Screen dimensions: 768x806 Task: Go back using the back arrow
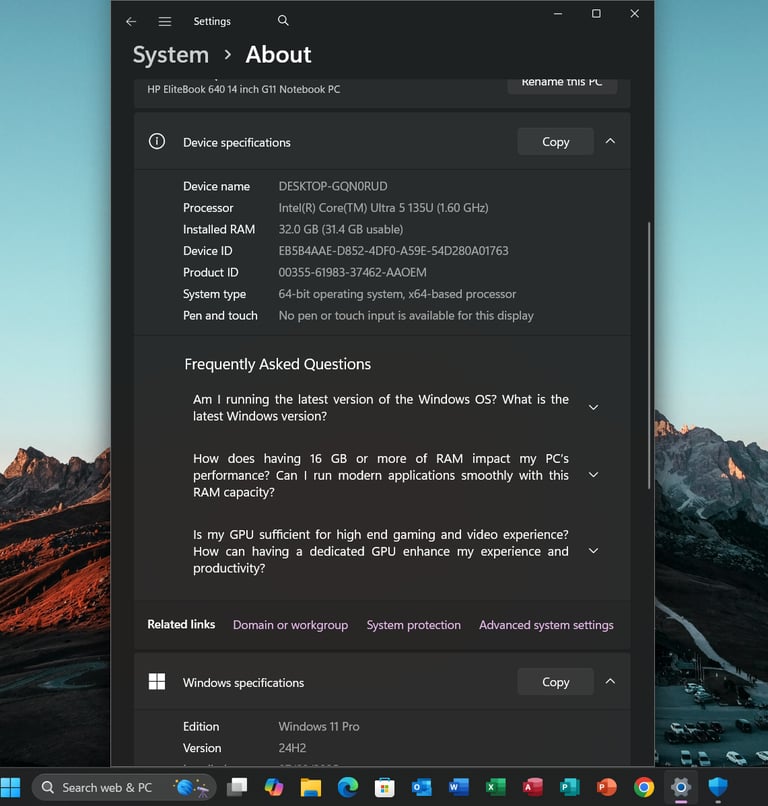[131, 22]
